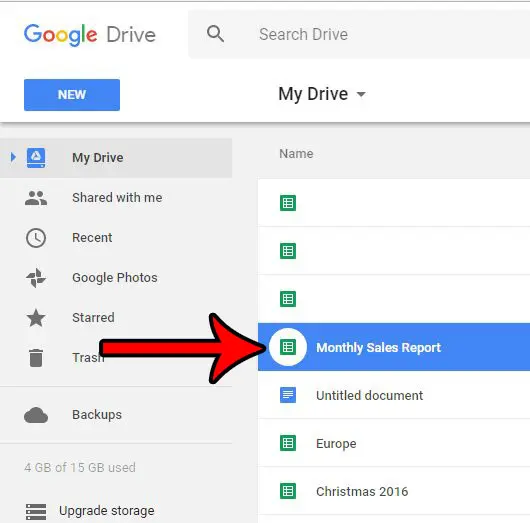Select My Drive in the sidebar

116,158
